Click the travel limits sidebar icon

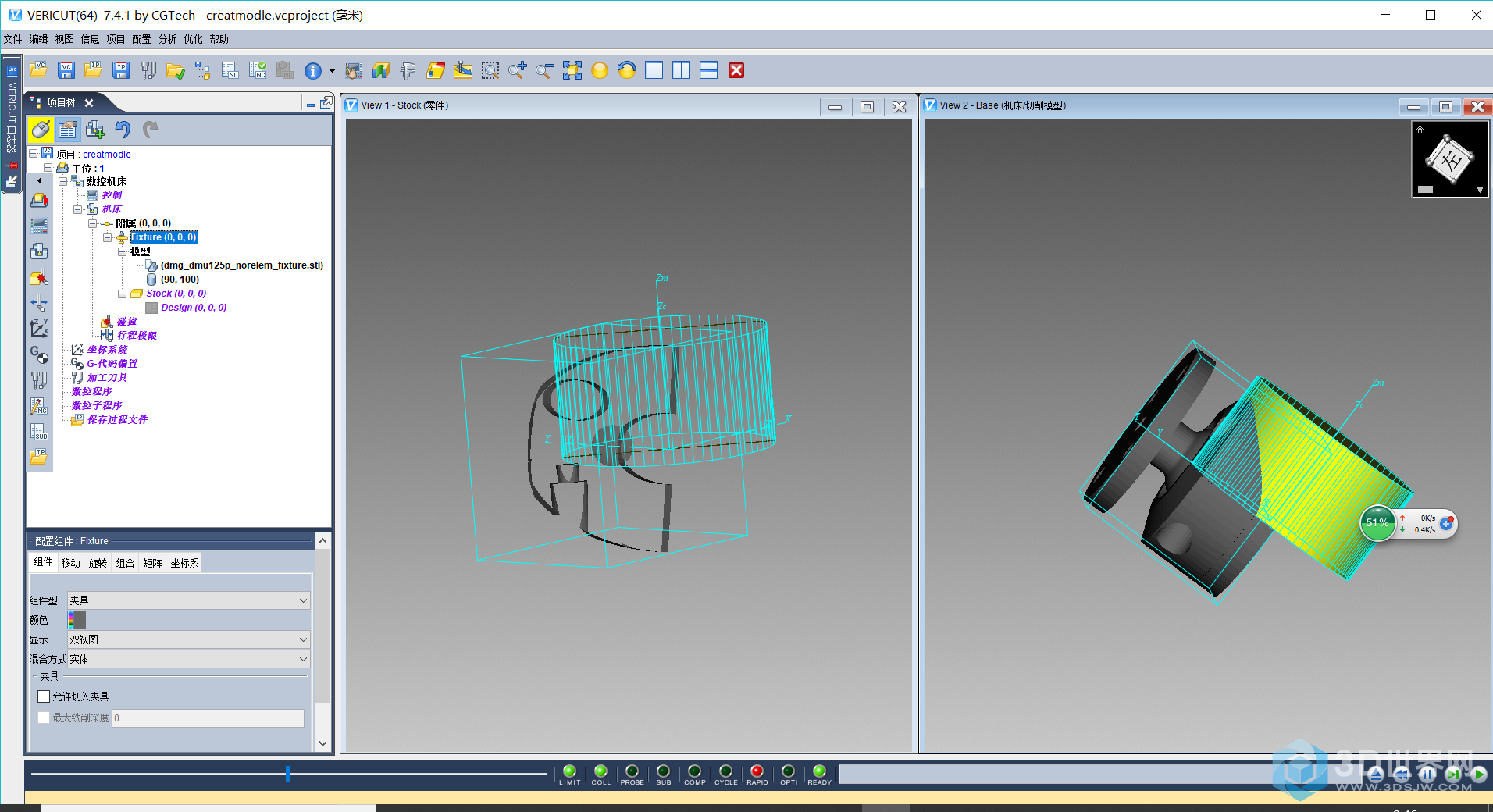[x=39, y=303]
